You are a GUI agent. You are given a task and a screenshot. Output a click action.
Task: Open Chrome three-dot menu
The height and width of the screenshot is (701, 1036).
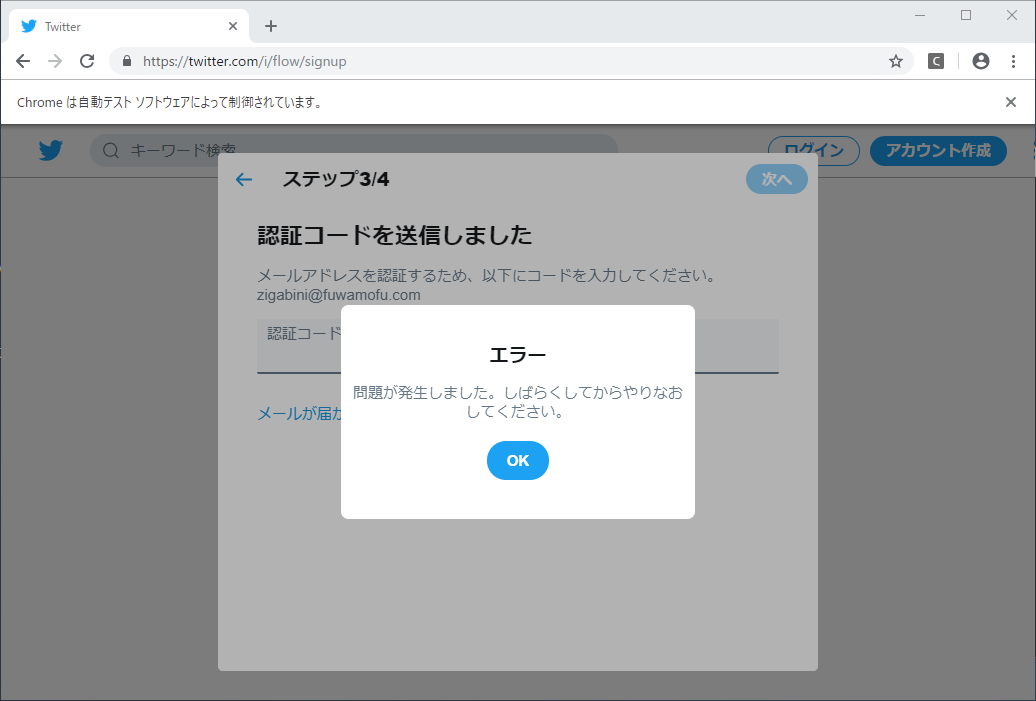[1013, 61]
